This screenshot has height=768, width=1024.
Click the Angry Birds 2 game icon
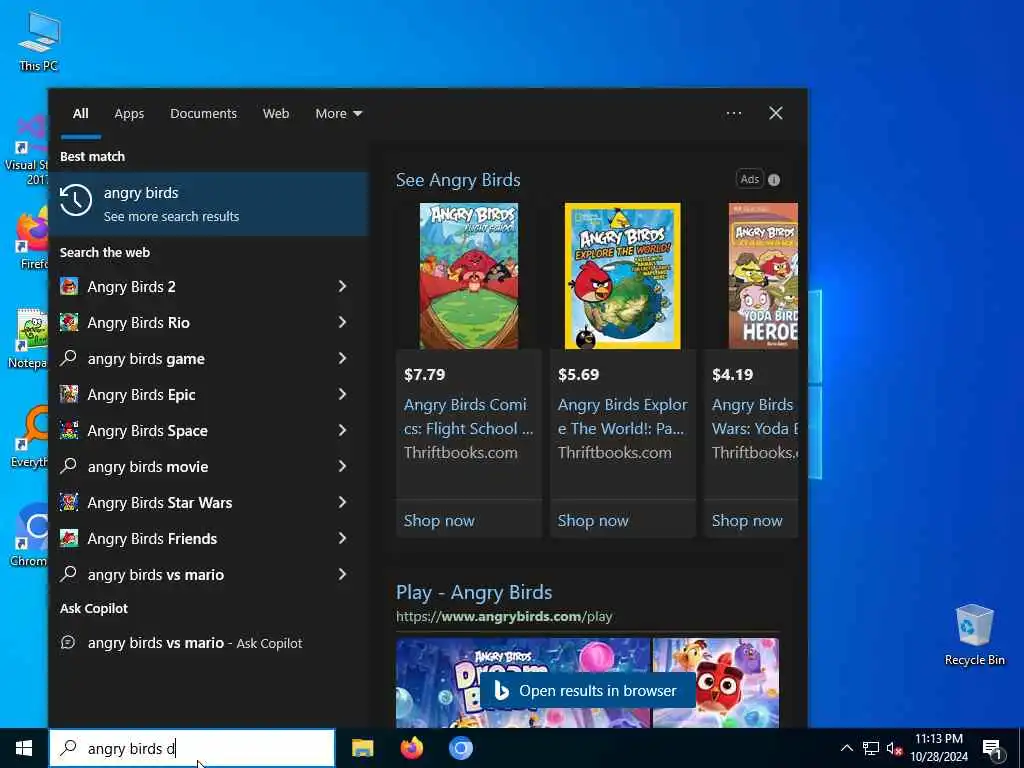pos(69,286)
